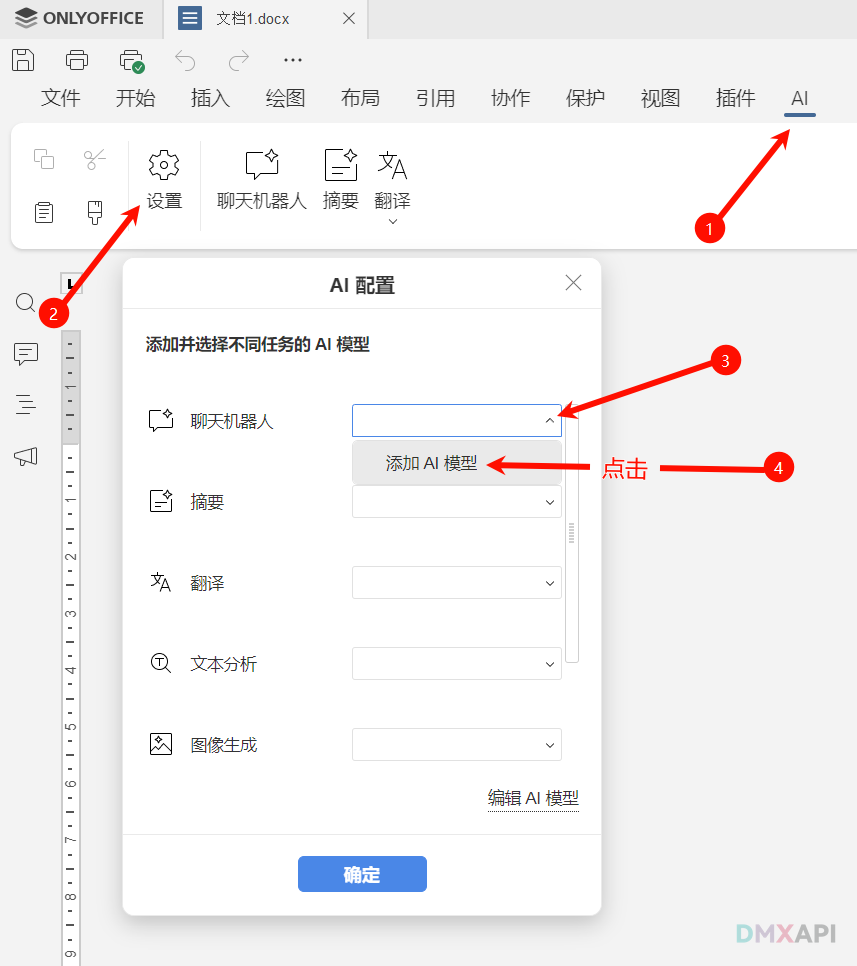
Task: Open the 文本分析 model dropdown
Action: [x=456, y=664]
